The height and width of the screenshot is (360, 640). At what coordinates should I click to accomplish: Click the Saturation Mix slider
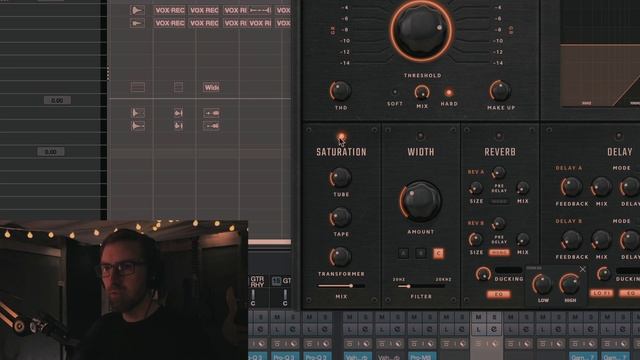(341, 286)
